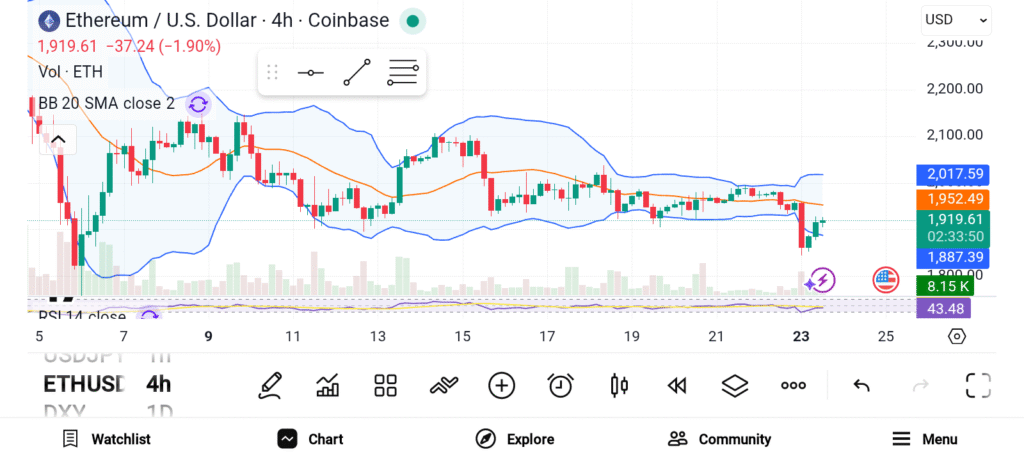Toggle the BB indicator refresh icon

point(198,103)
